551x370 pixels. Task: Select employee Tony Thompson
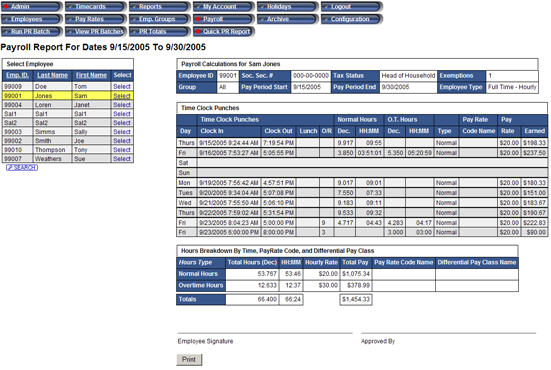coord(122,150)
